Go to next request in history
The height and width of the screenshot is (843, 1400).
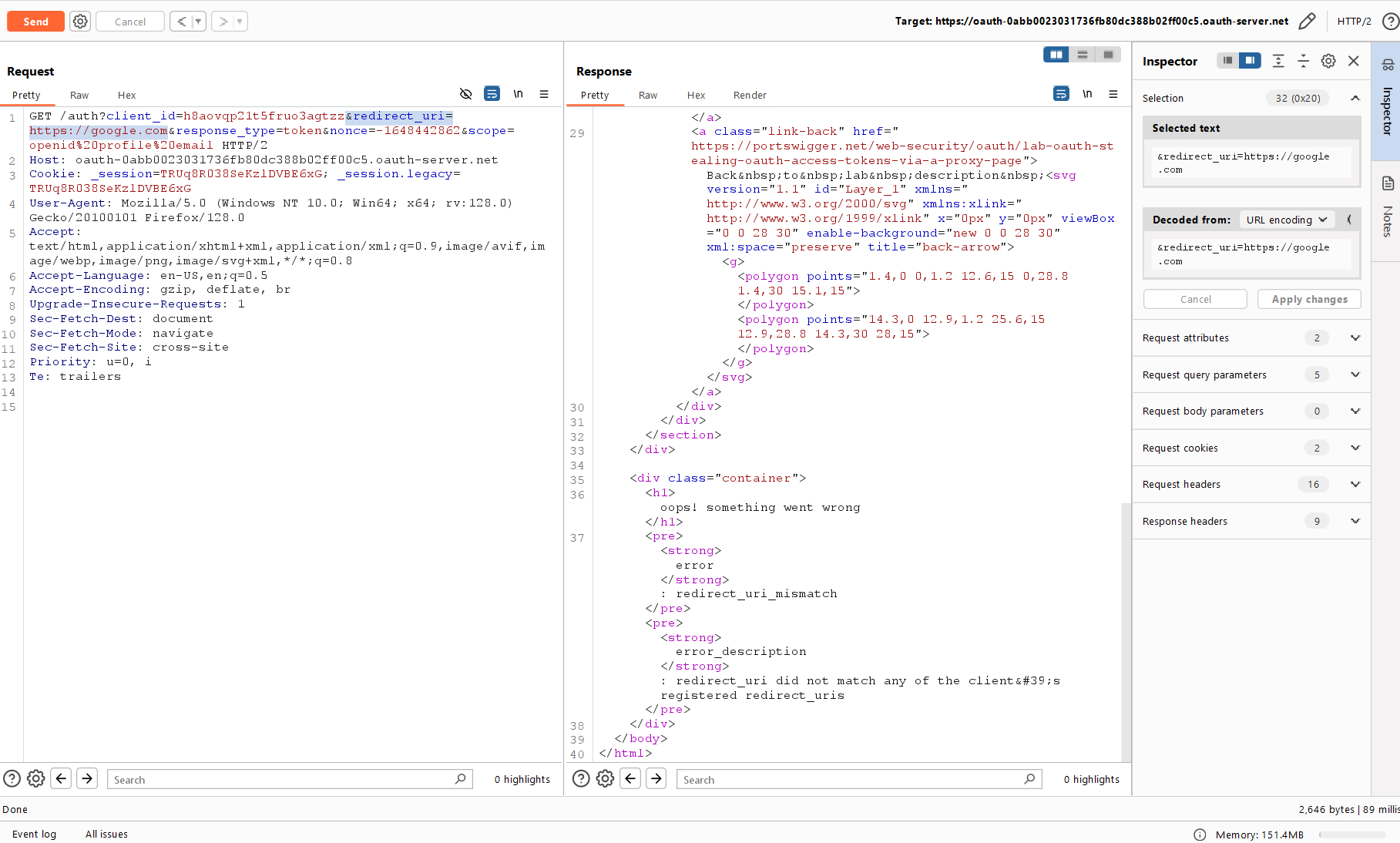(223, 22)
